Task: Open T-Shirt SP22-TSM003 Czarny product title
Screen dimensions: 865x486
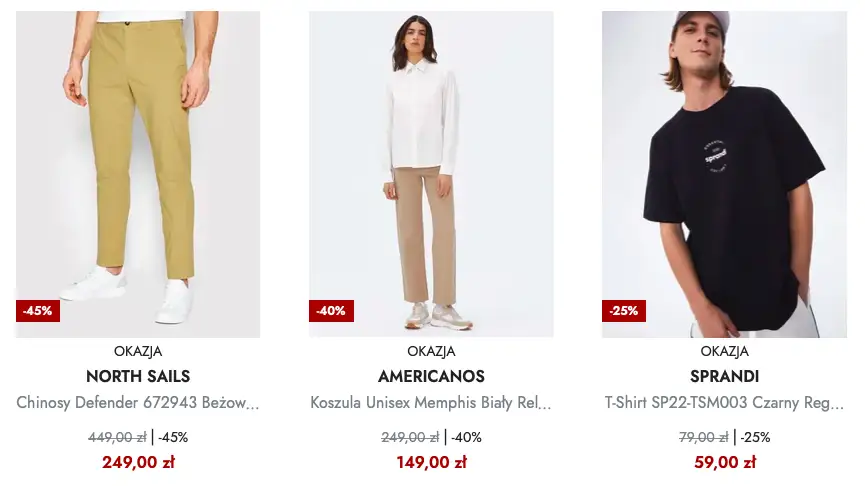Action: pyautogui.click(x=724, y=403)
